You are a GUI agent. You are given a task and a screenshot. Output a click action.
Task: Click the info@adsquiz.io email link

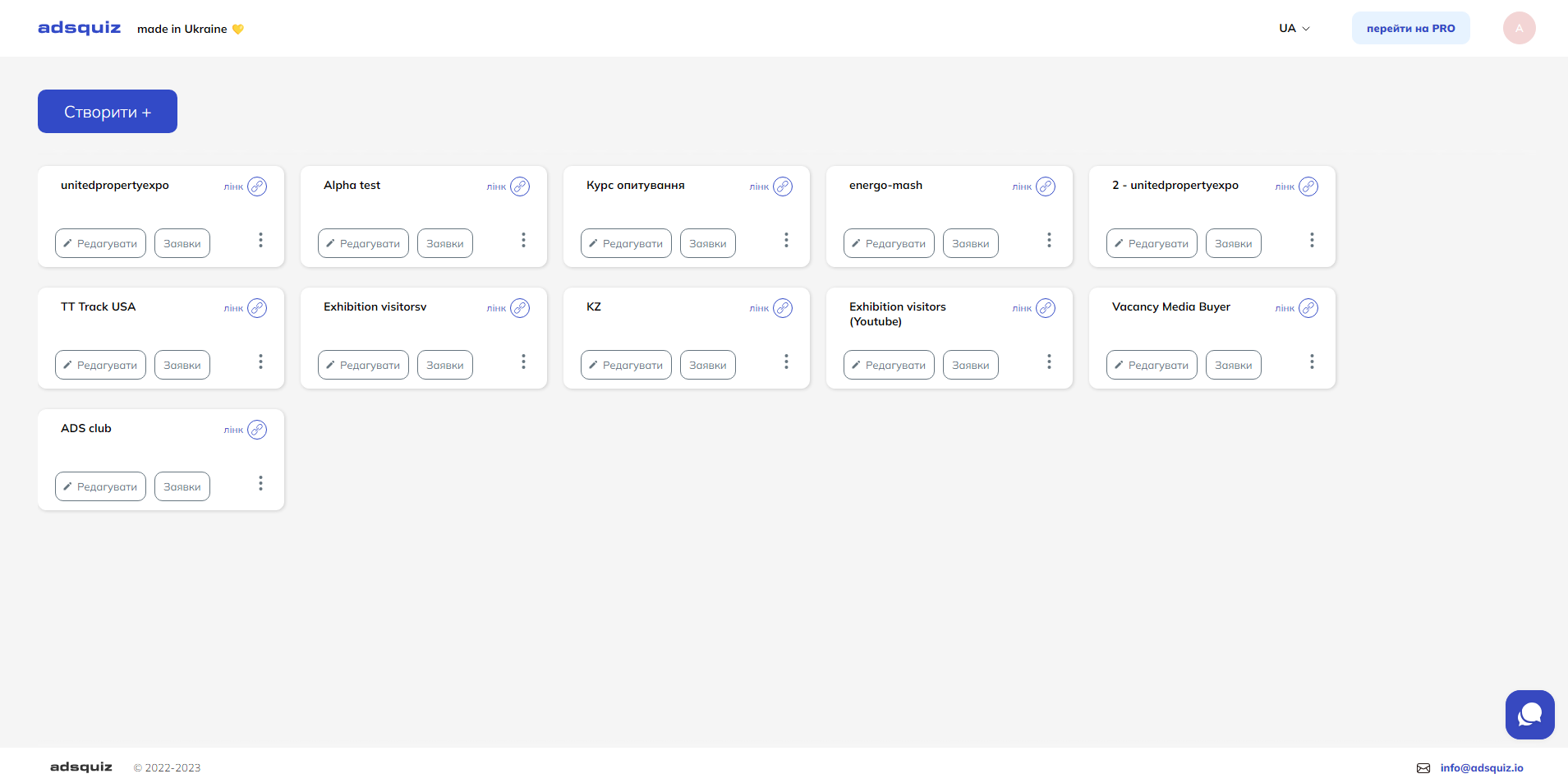tap(1481, 768)
